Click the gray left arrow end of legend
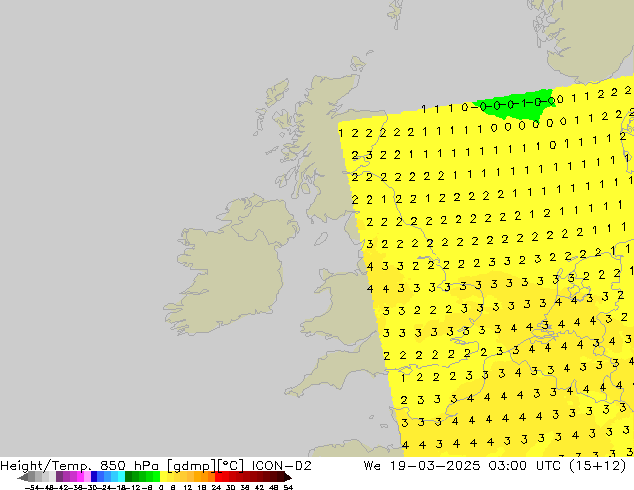The width and height of the screenshot is (634, 490). click(x=23, y=477)
